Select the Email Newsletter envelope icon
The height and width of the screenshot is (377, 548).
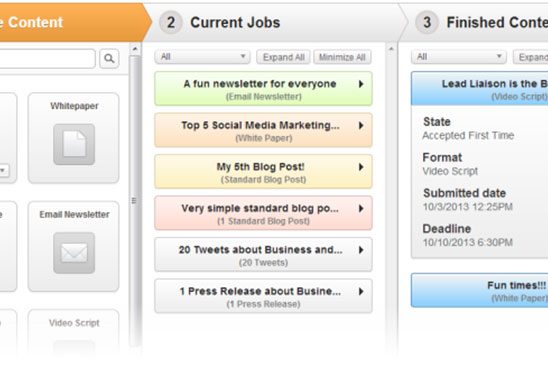coord(74,253)
